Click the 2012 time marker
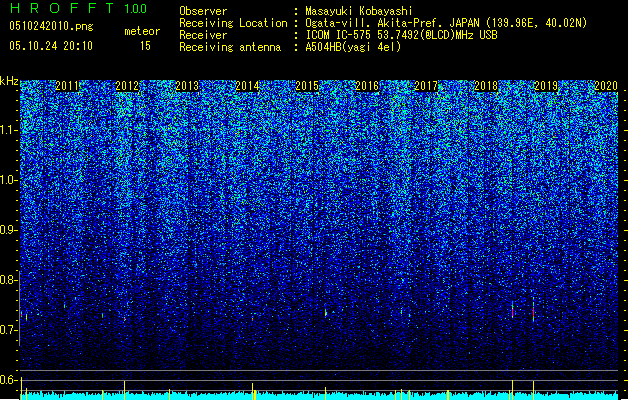This screenshot has width=629, height=400. pos(127,86)
